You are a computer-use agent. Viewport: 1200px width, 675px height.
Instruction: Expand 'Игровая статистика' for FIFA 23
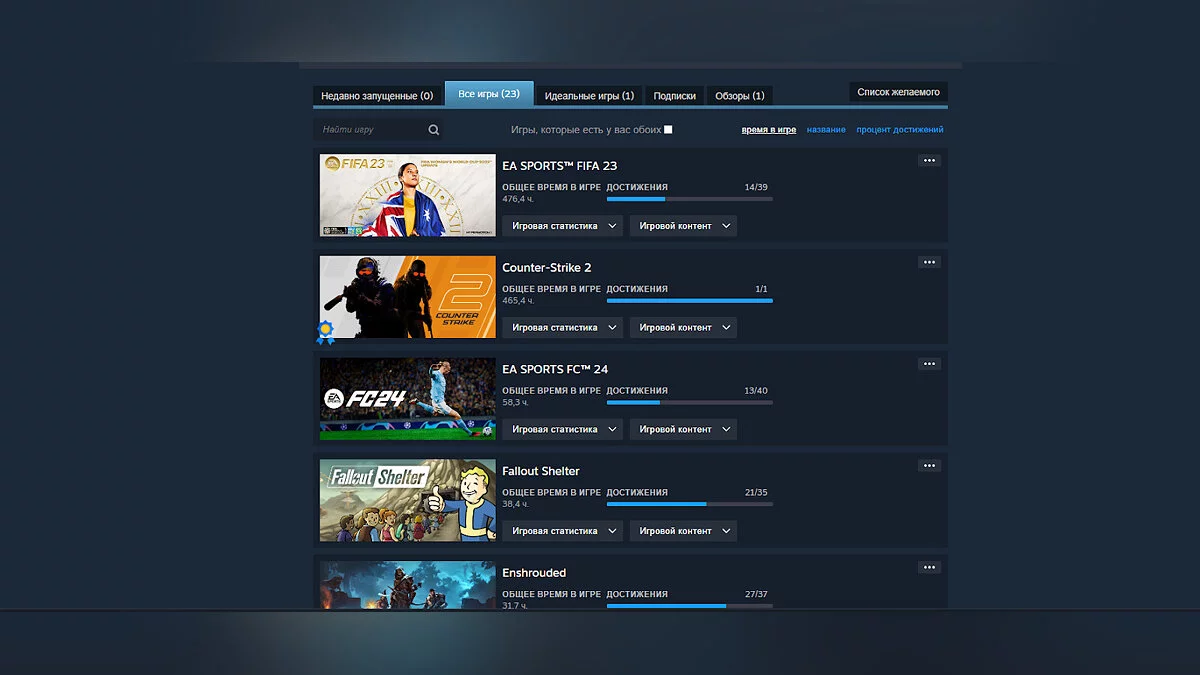563,225
